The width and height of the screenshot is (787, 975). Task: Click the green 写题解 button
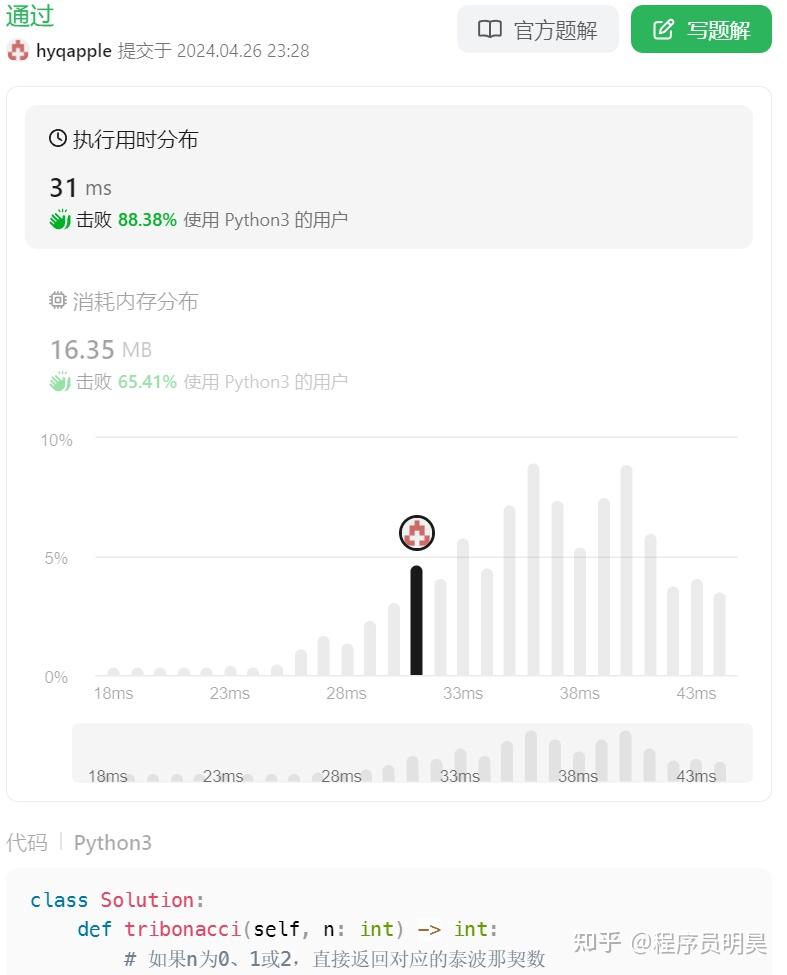pos(700,29)
